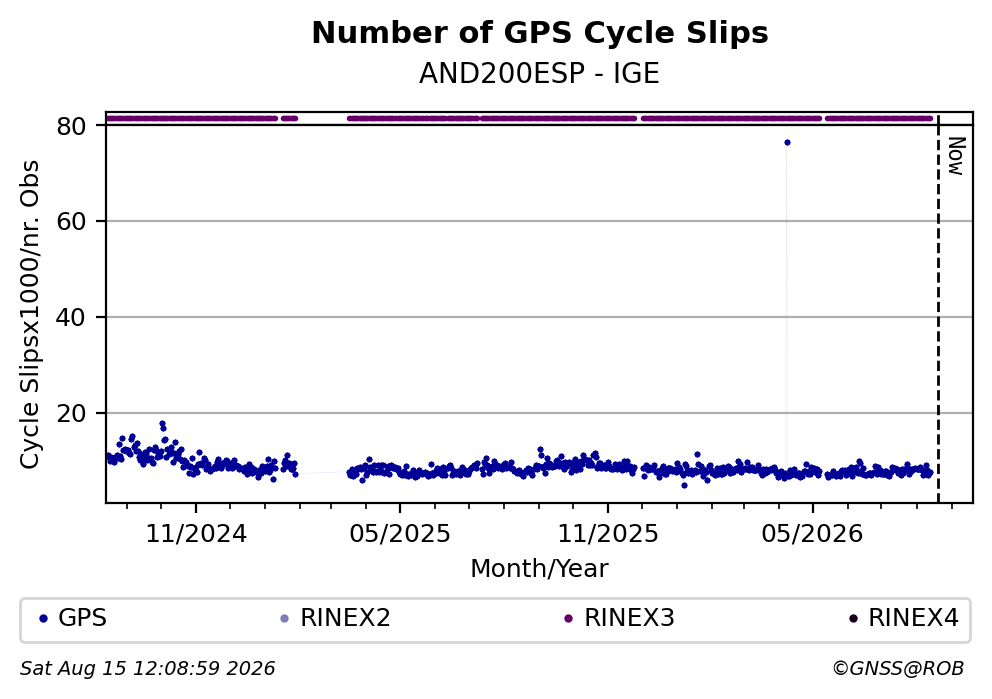The width and height of the screenshot is (992, 699).
Task: Select the GPS legend label
Action: [82, 618]
